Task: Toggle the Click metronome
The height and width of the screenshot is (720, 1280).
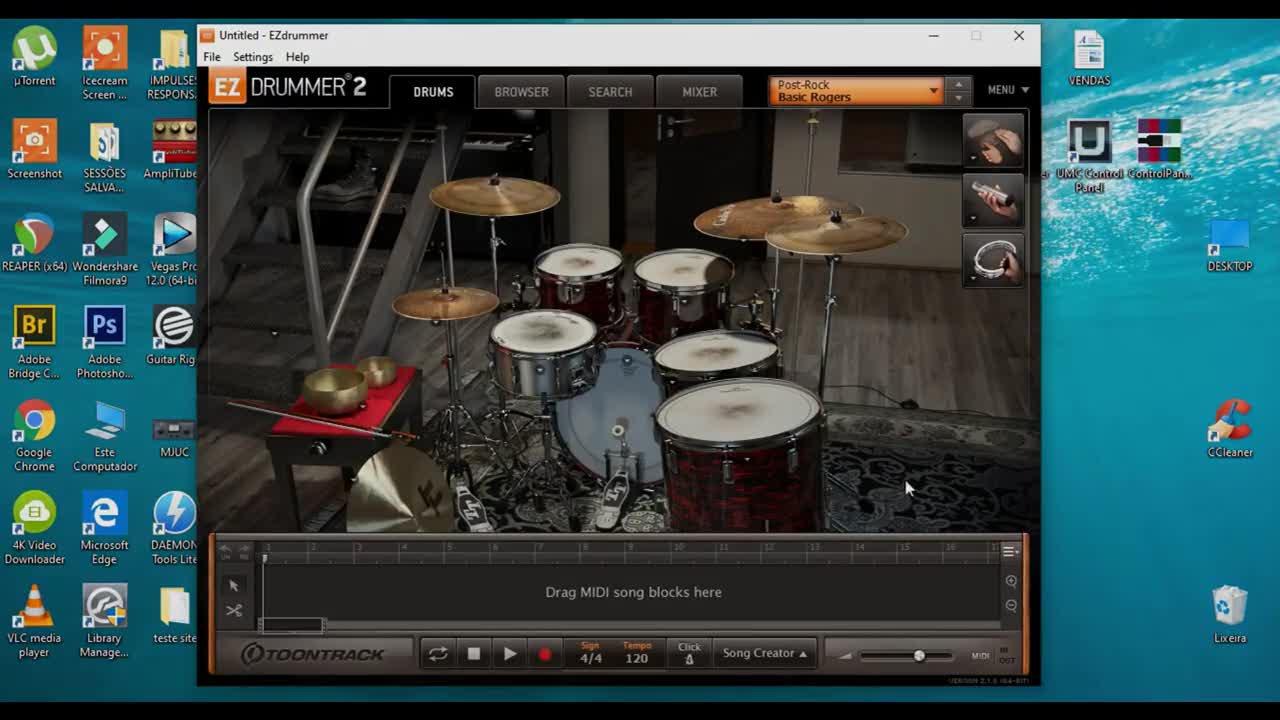Action: (689, 653)
